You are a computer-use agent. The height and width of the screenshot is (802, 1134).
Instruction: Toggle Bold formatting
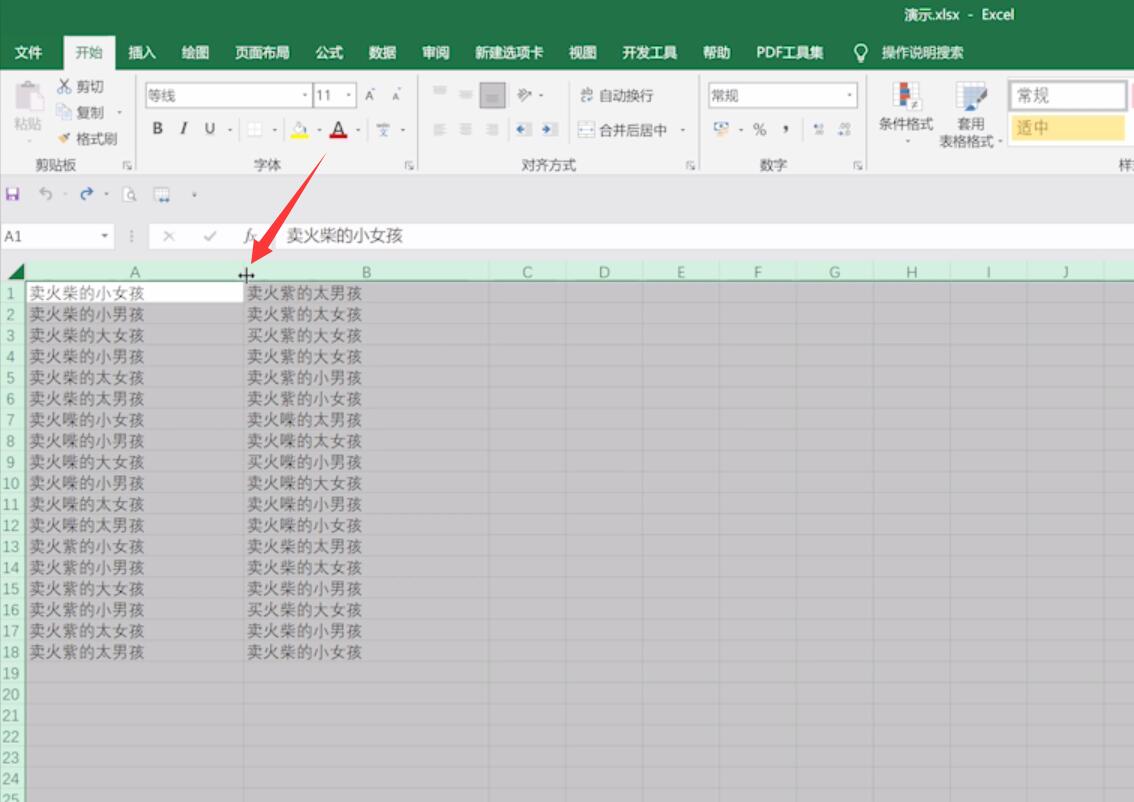[x=158, y=129]
